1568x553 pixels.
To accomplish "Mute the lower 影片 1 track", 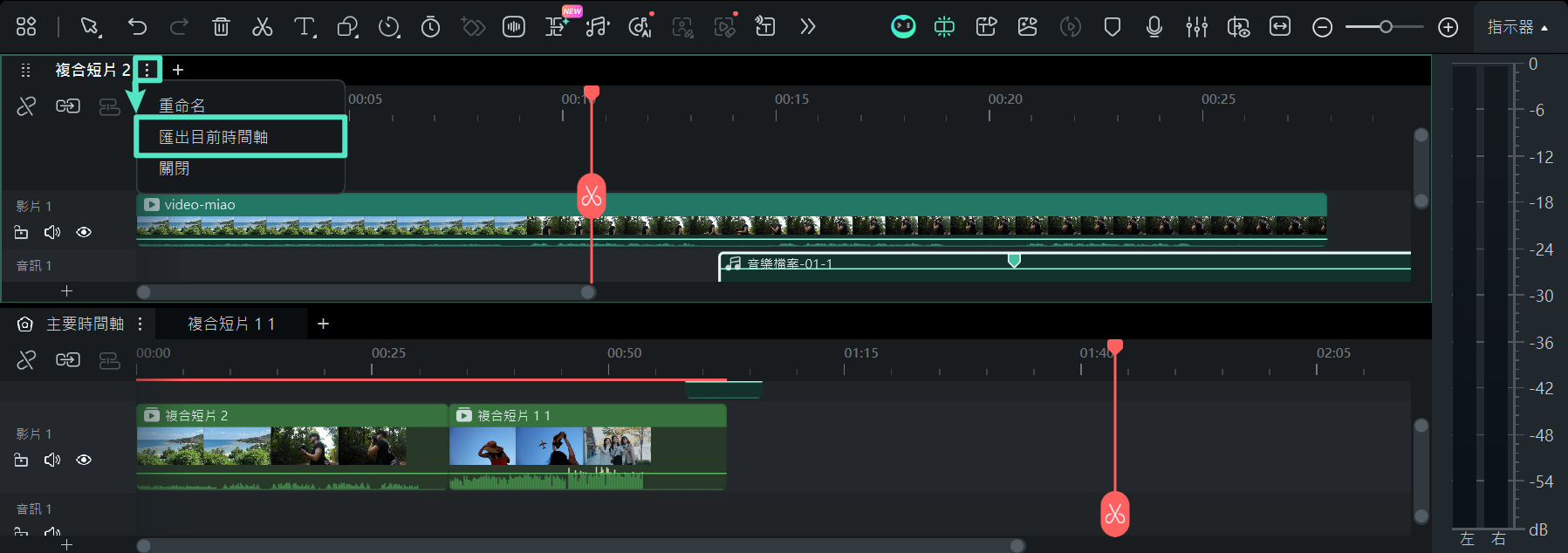I will pos(52,460).
